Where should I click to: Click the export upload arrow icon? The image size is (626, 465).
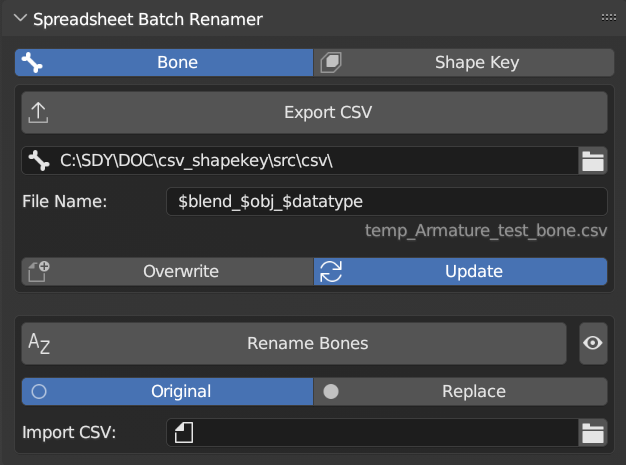click(x=38, y=112)
